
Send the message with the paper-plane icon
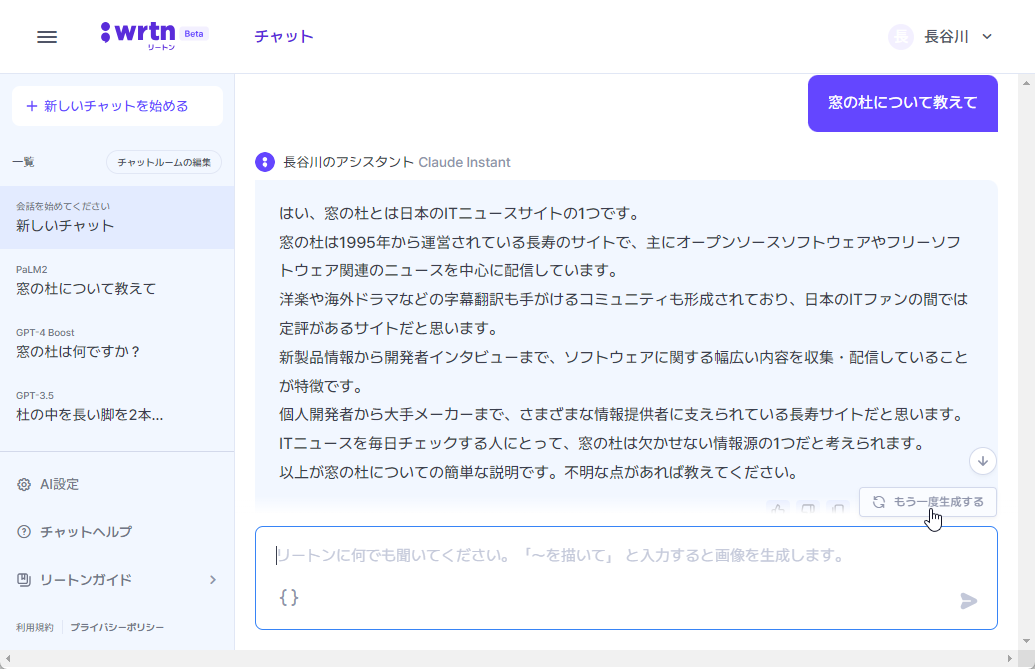coord(968,600)
